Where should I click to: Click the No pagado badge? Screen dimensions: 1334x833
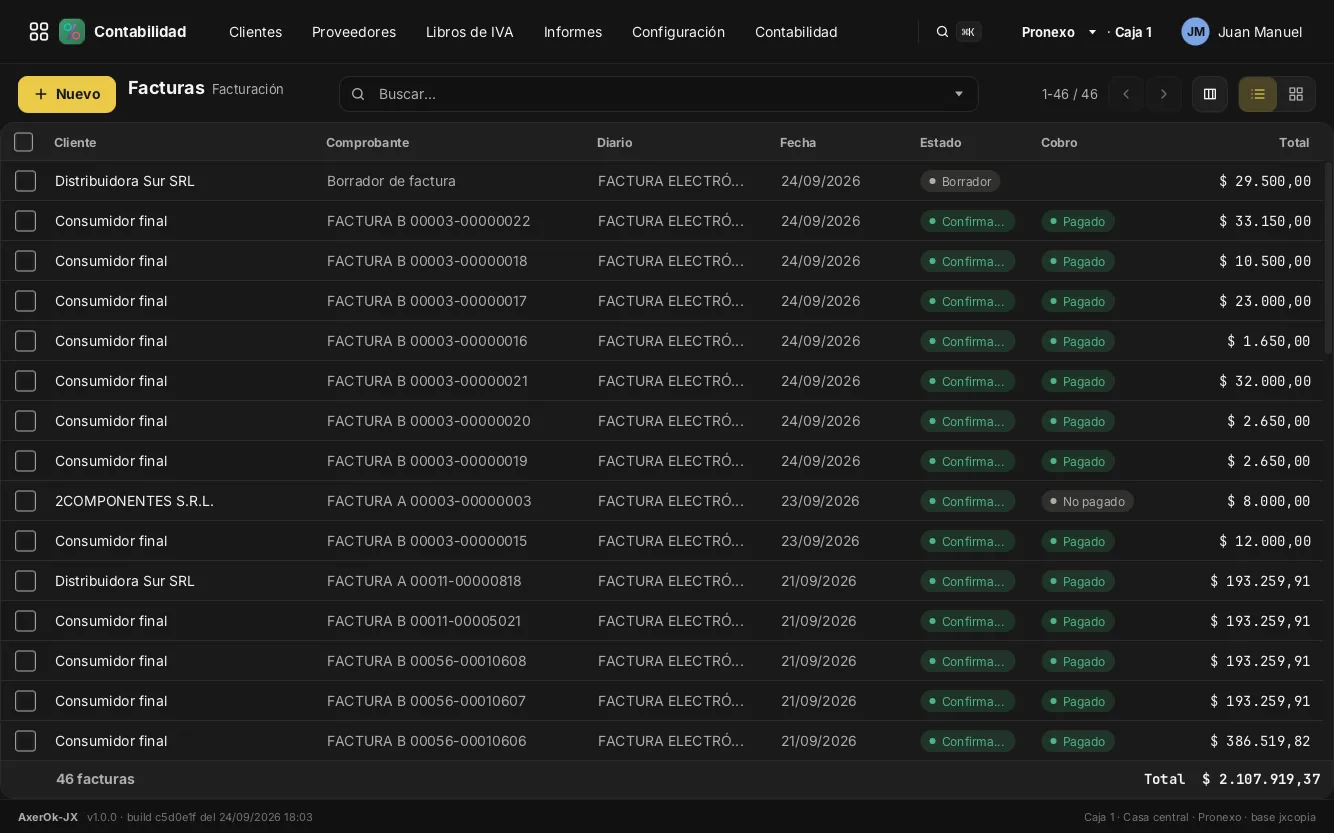1087,501
